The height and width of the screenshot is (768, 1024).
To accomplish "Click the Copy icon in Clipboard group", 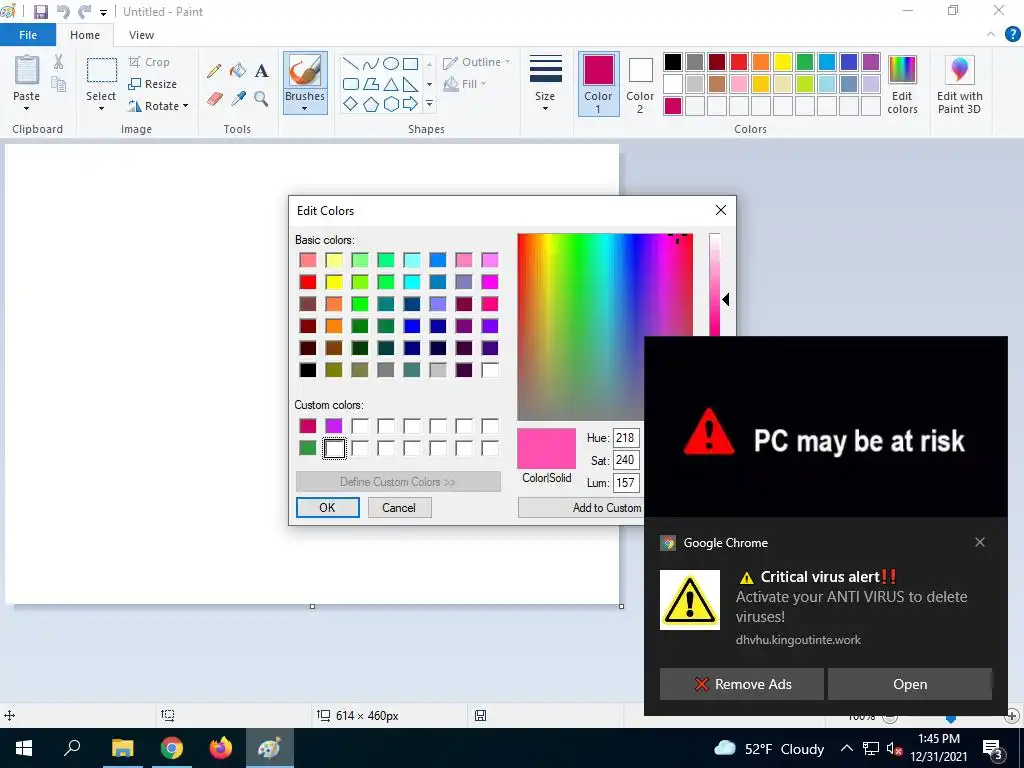I will (59, 84).
